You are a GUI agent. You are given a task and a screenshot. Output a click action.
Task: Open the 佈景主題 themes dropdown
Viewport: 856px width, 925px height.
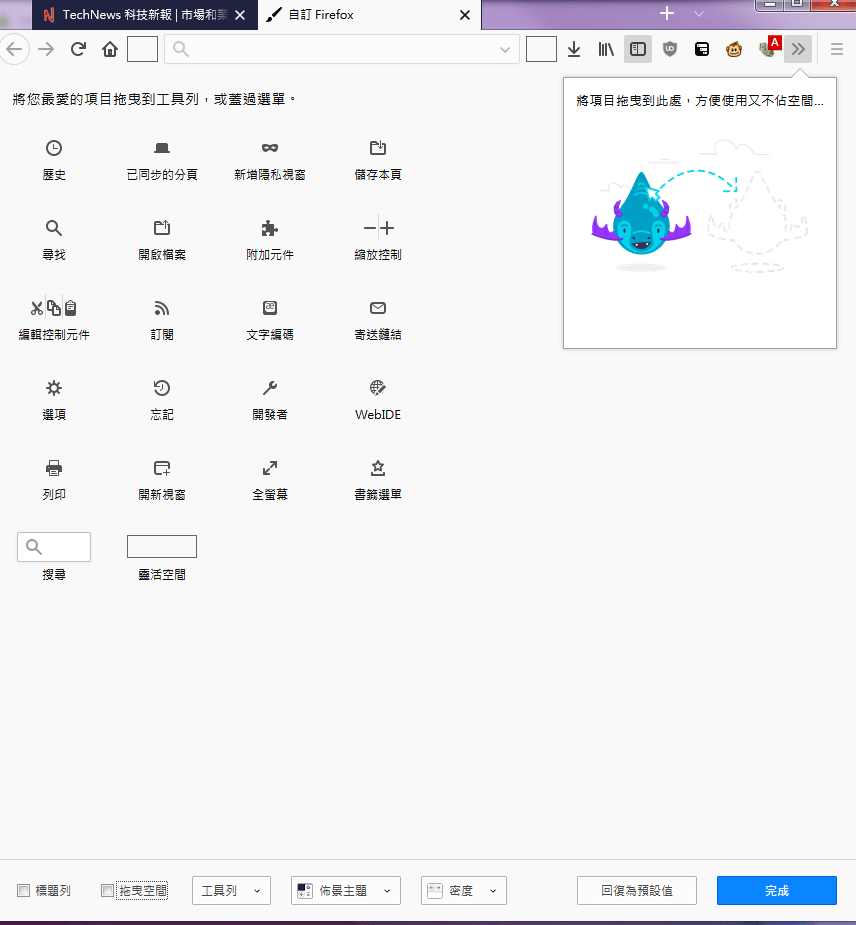click(346, 891)
